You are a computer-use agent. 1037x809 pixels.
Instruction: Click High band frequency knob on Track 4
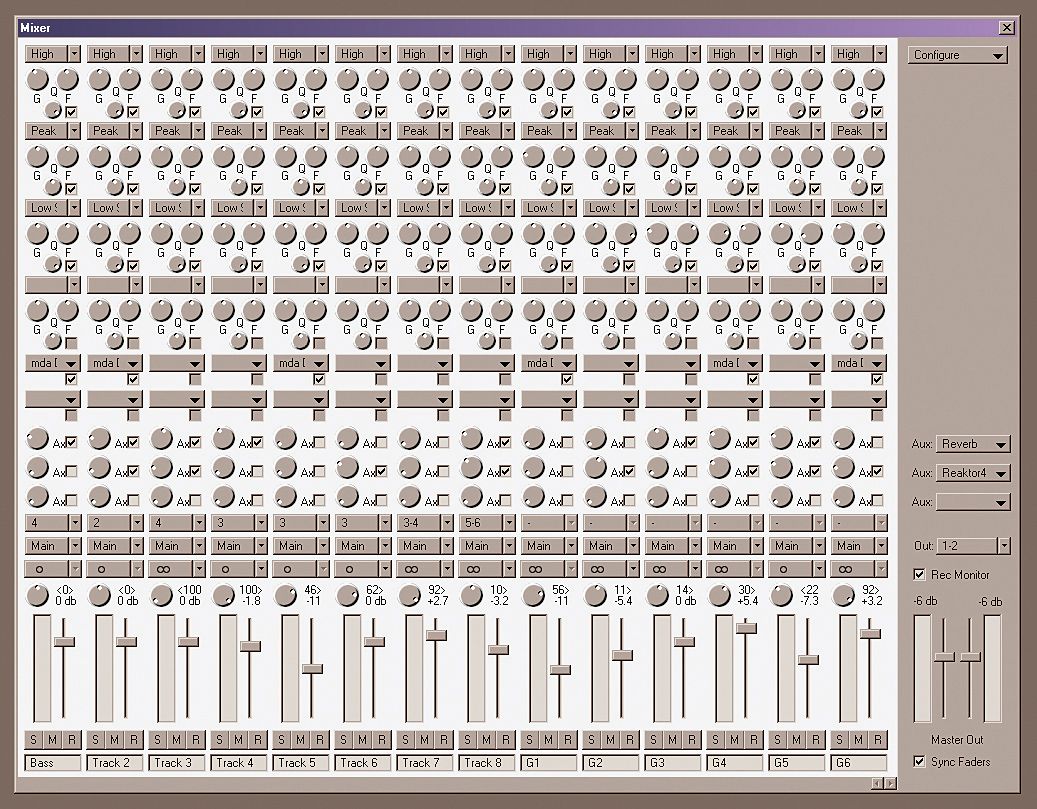click(x=254, y=79)
